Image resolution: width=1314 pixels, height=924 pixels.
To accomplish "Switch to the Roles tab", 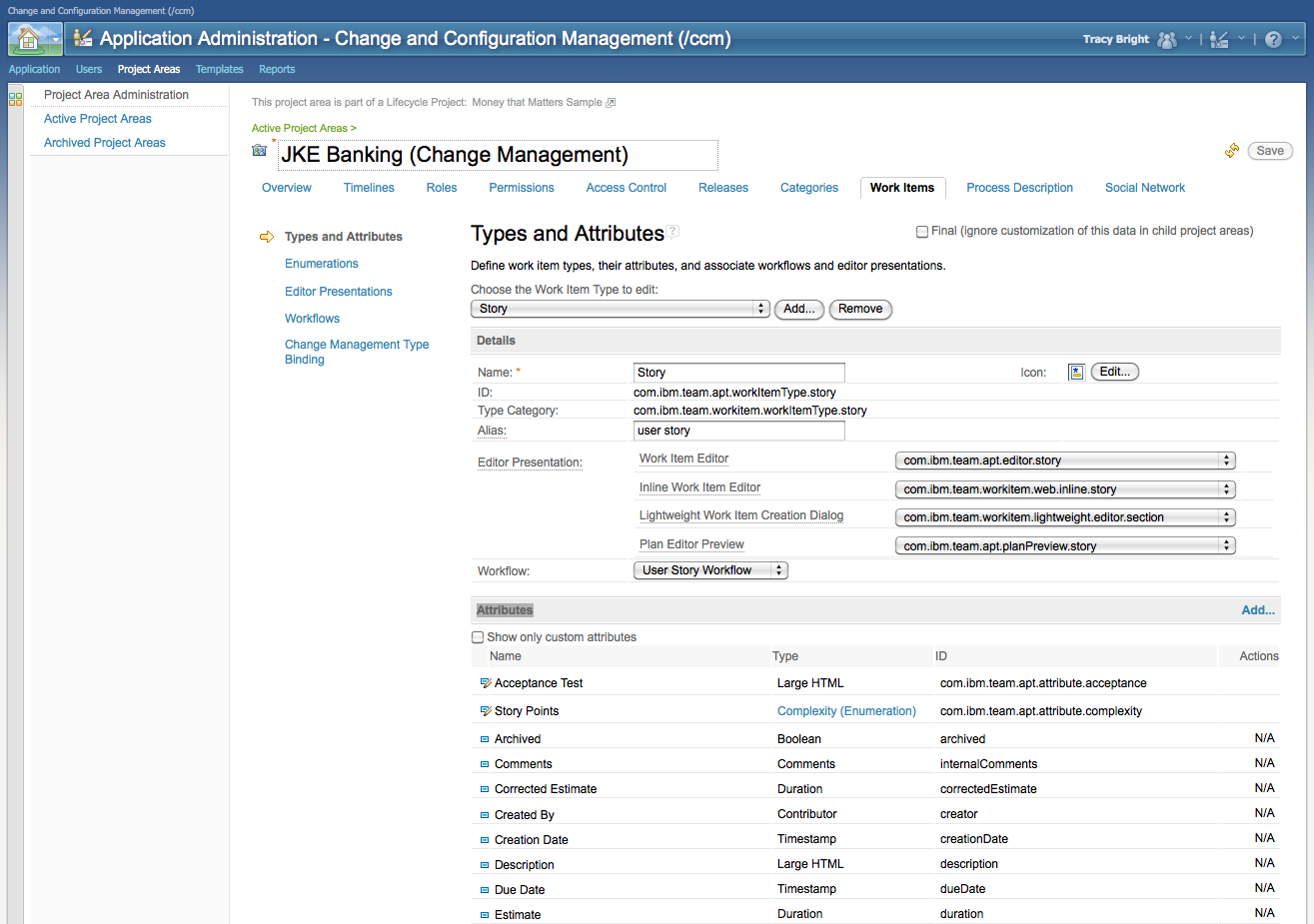I will (442, 188).
